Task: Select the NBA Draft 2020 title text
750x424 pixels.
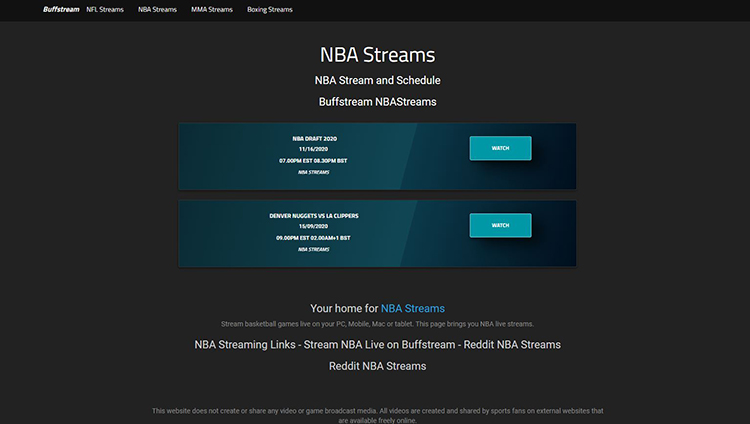Action: (x=314, y=139)
